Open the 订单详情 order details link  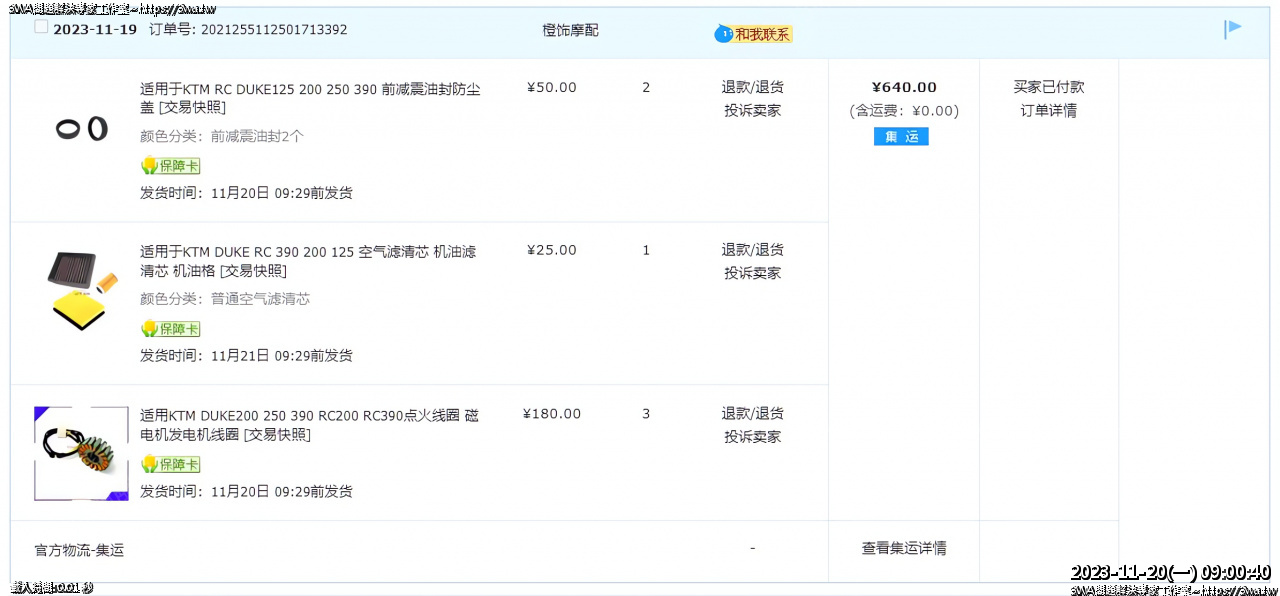pos(1047,110)
